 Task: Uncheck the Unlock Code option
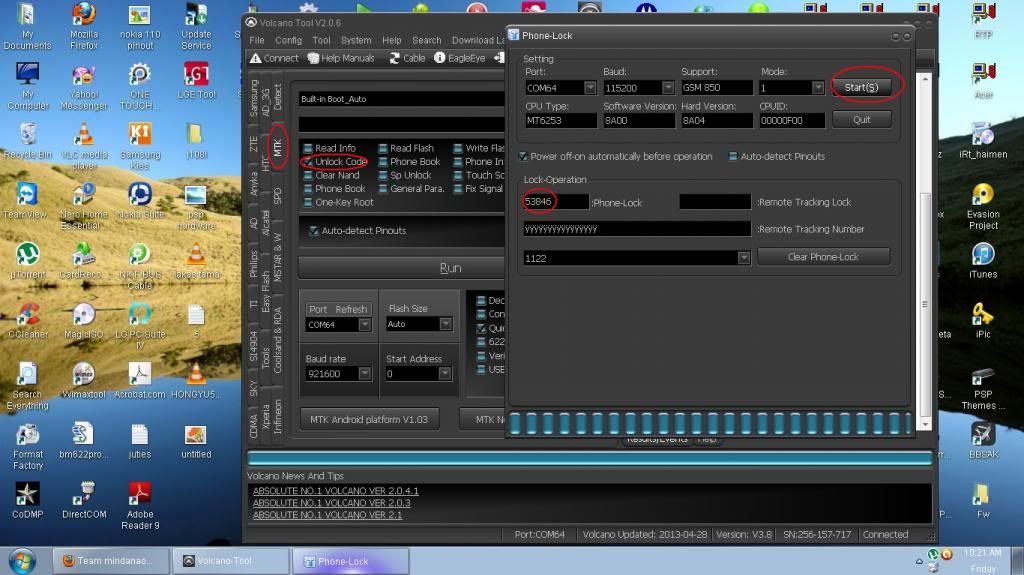(309, 162)
